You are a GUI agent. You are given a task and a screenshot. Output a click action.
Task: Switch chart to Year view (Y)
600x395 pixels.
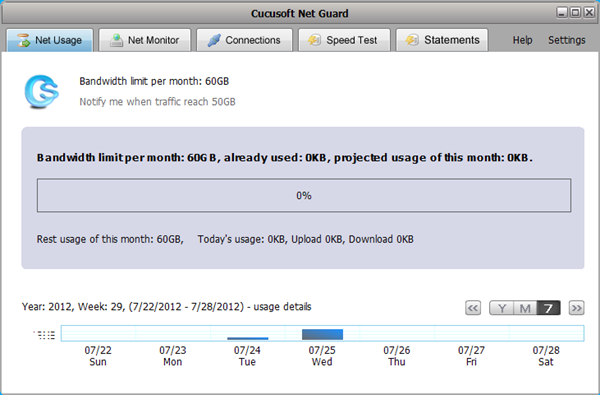(x=501, y=308)
